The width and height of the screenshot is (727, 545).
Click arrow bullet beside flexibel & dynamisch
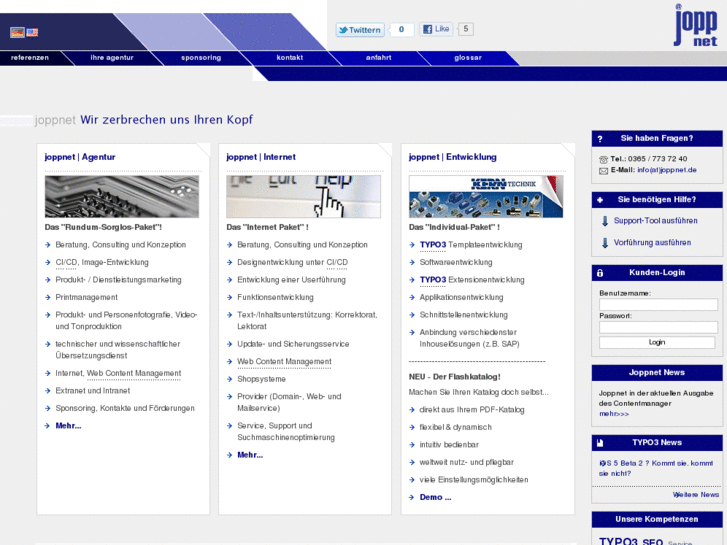tap(412, 427)
